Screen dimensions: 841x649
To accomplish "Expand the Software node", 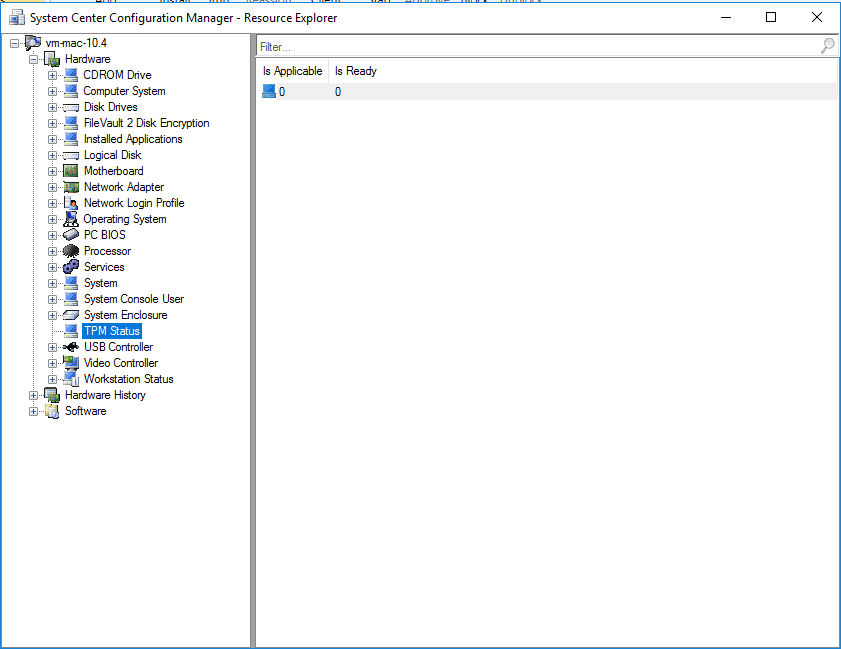I will click(x=34, y=411).
